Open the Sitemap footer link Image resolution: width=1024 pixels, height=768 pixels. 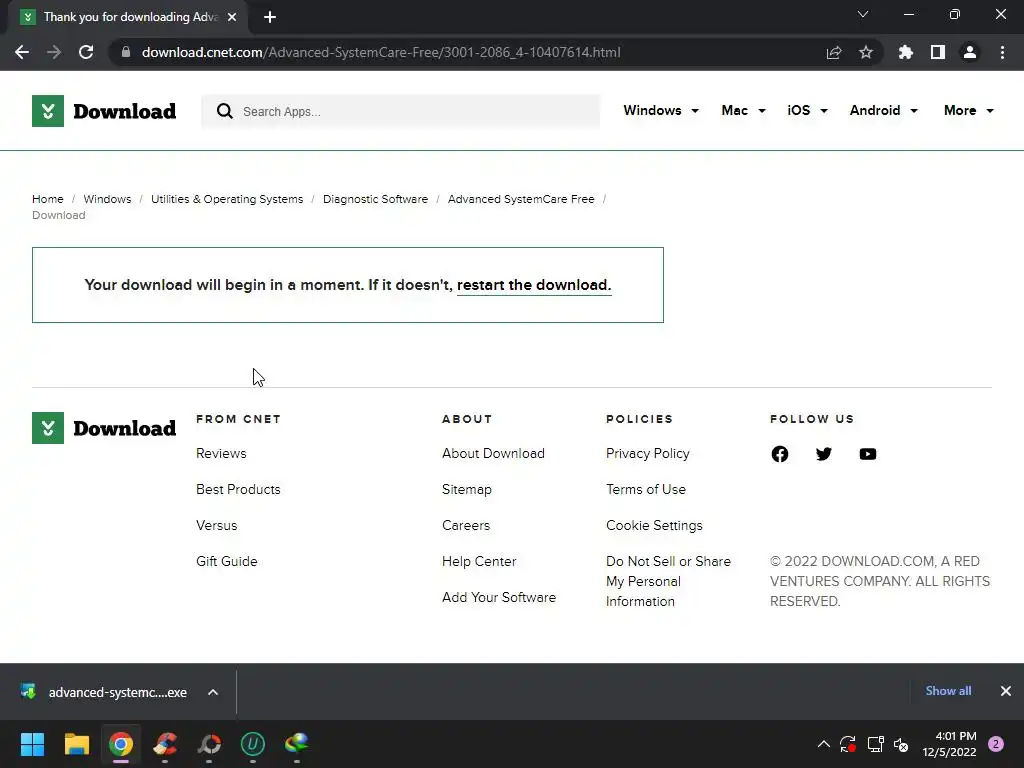coord(467,489)
